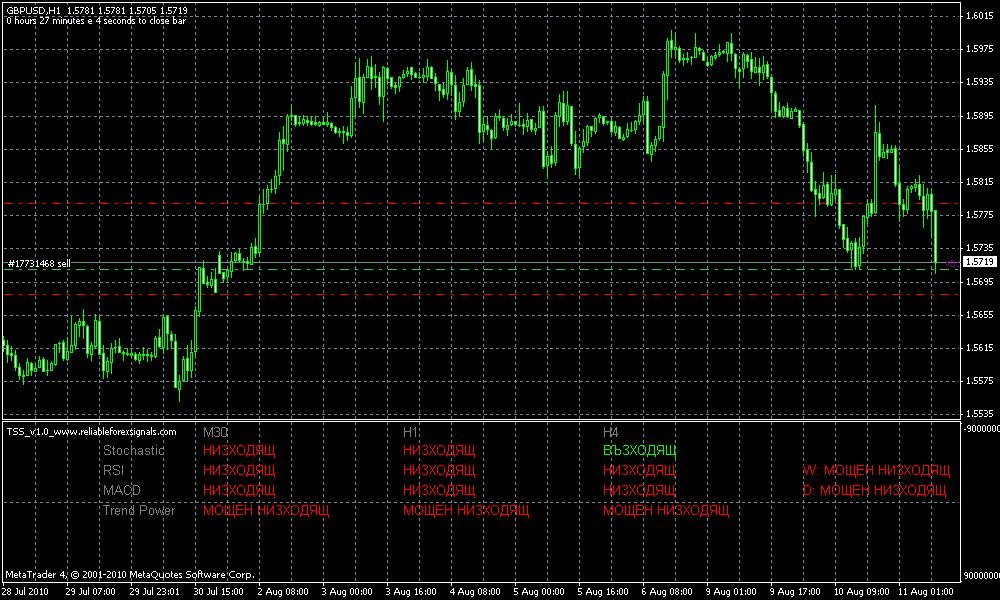This screenshot has width=1000, height=600.
Task: Click the 1.5975 price axis label
Action: [x=980, y=49]
